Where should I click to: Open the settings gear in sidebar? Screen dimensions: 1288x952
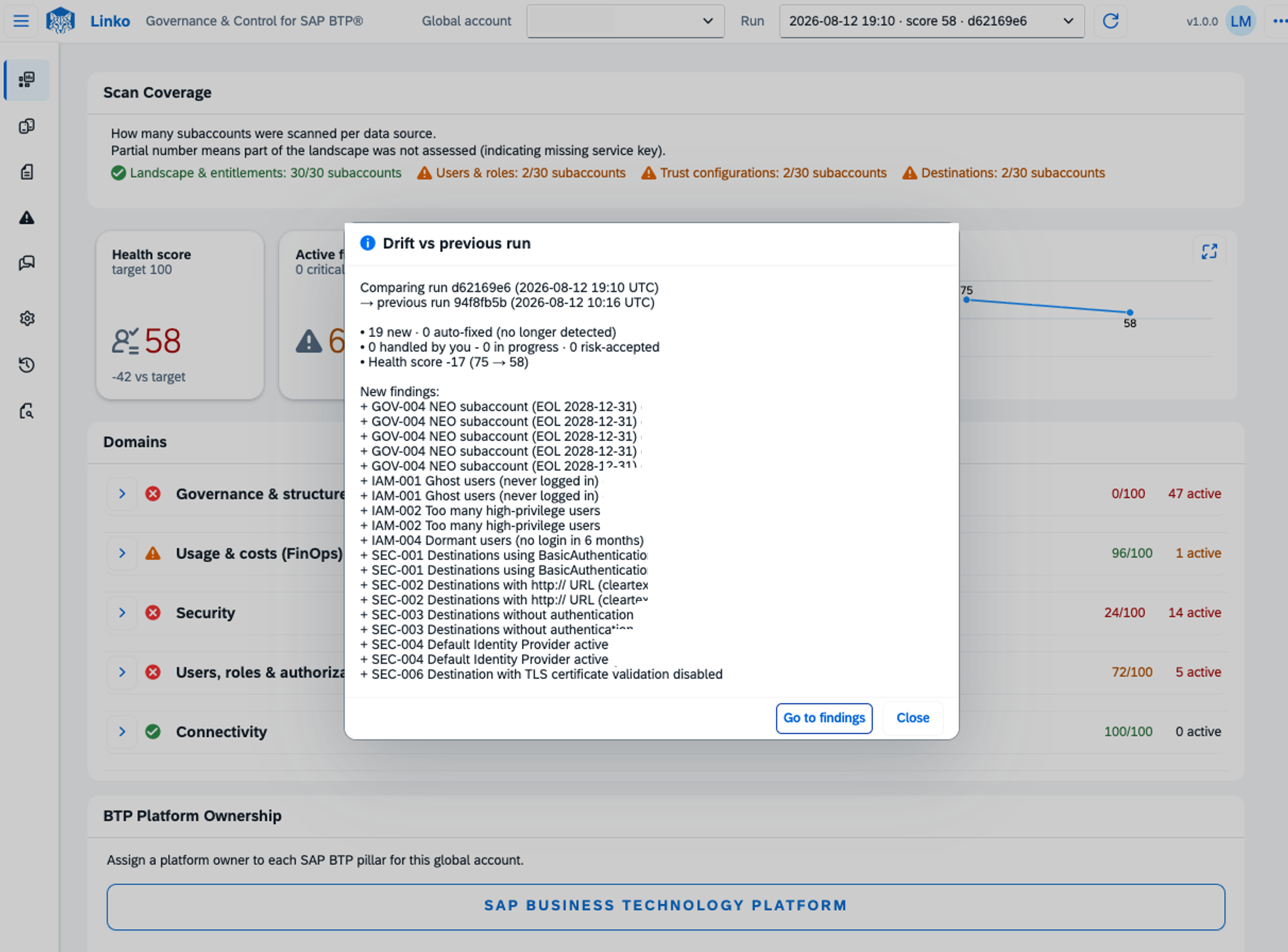click(27, 319)
